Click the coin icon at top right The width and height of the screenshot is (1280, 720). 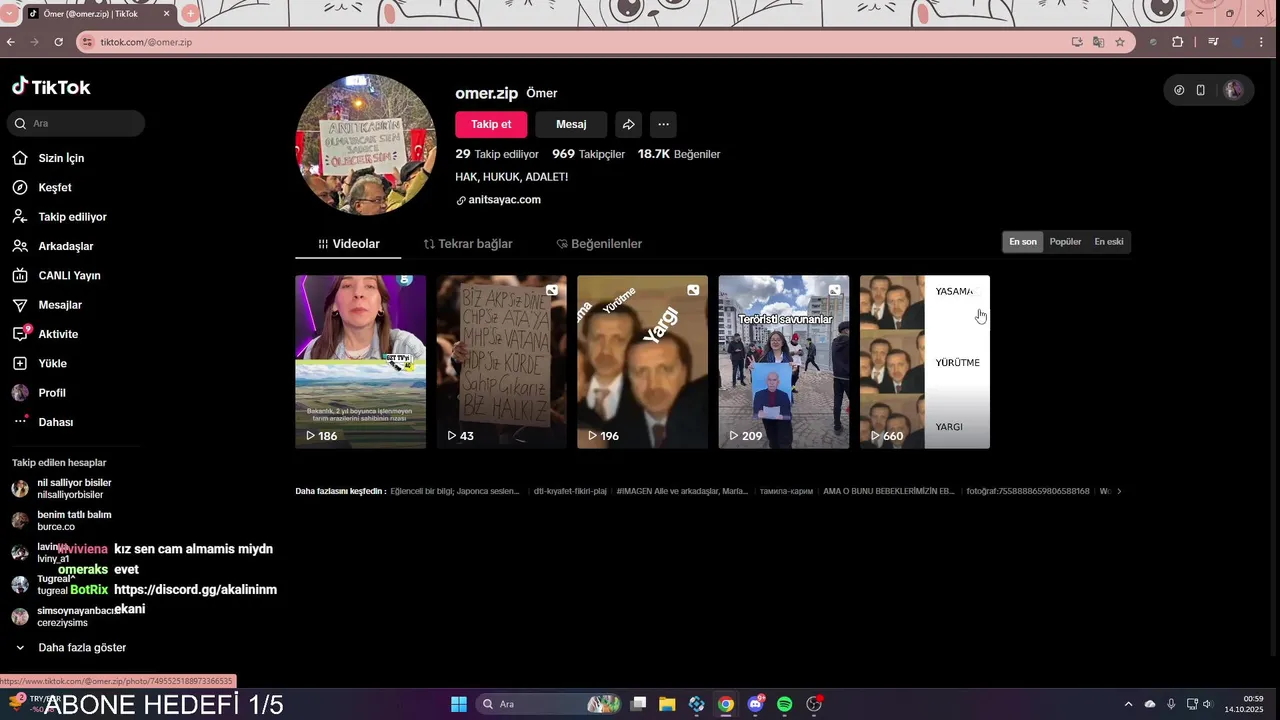tap(1179, 90)
